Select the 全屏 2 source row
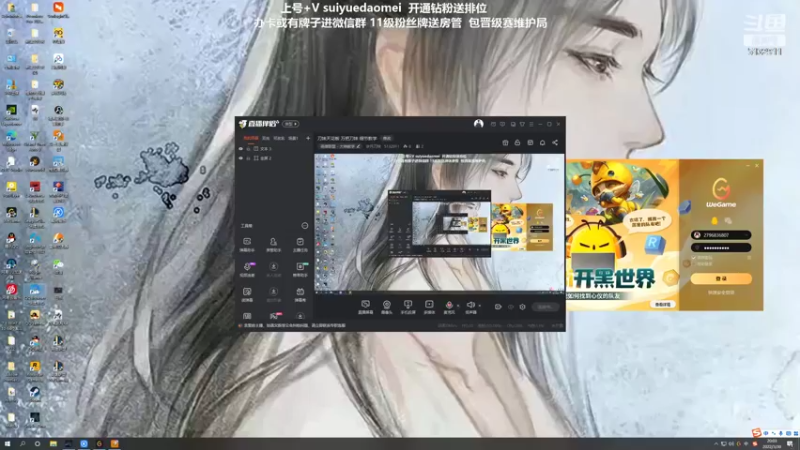 click(x=274, y=158)
